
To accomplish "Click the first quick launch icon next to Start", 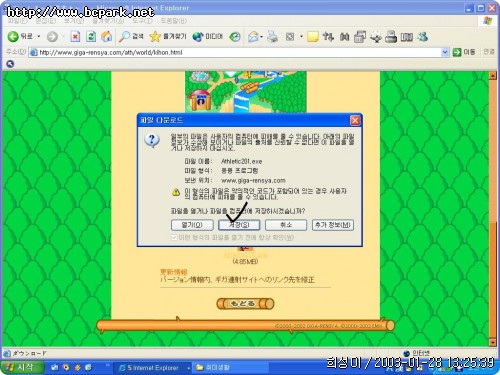I will tap(55, 368).
